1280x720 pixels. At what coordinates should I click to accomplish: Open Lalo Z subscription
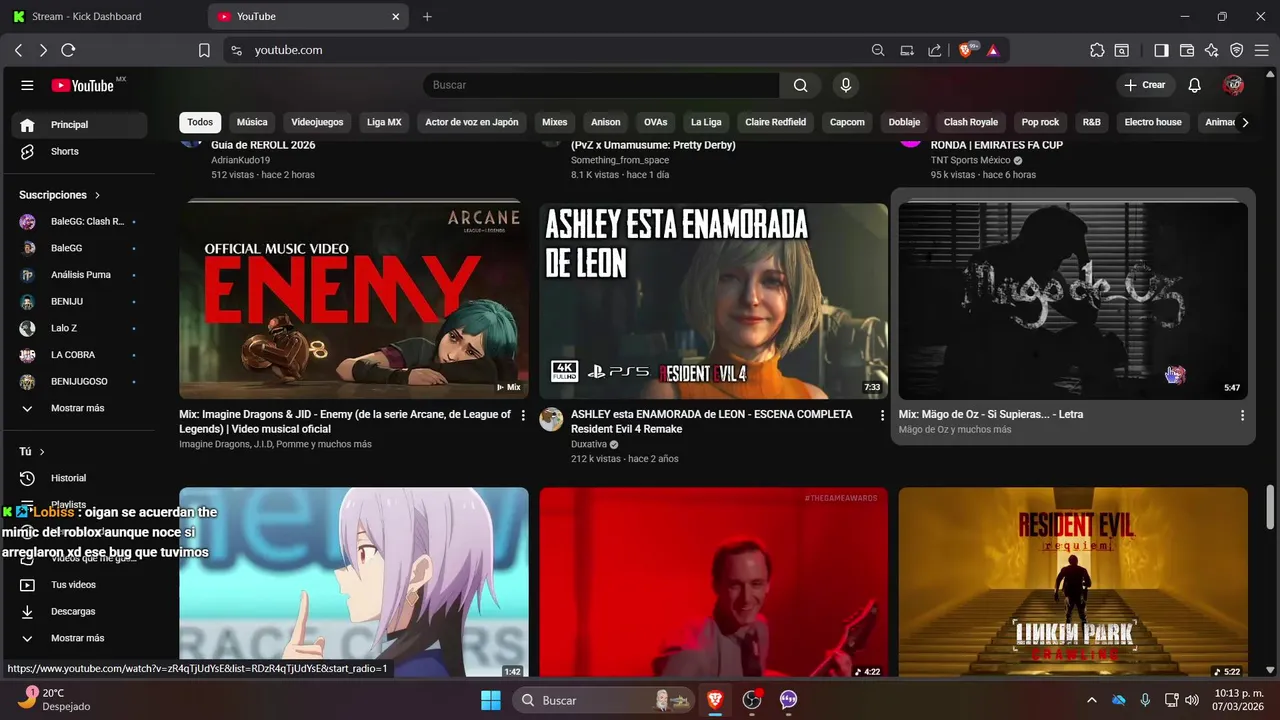click(x=79, y=328)
